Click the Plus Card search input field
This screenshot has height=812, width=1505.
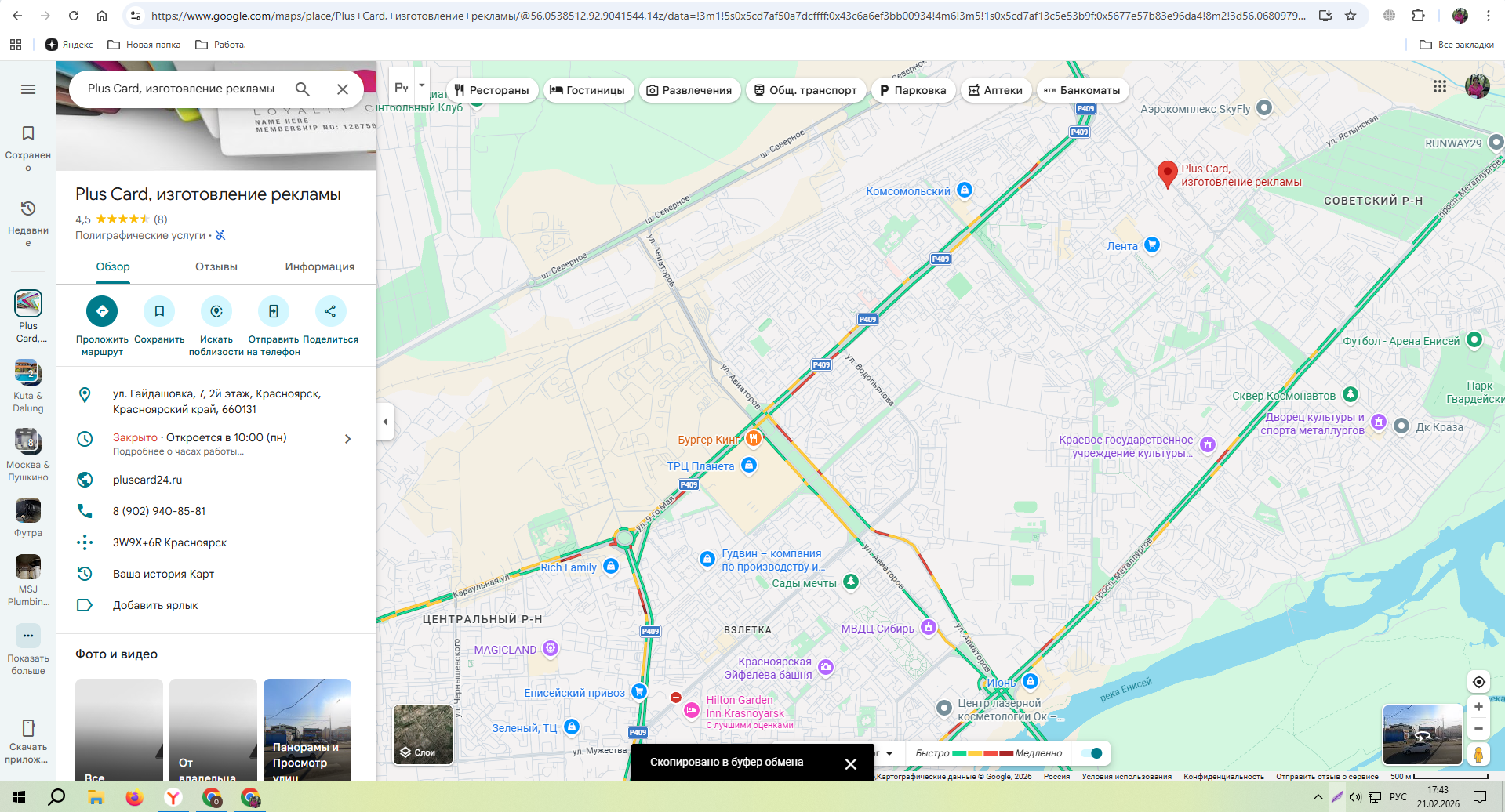[x=181, y=89]
